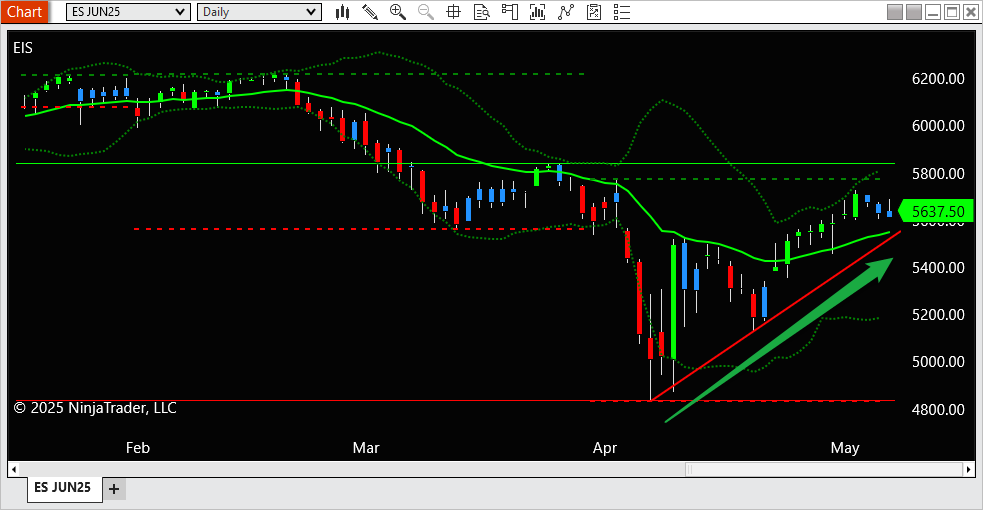Open the Daily interval dropdown
Image resolution: width=983 pixels, height=510 pixels.
coord(259,12)
